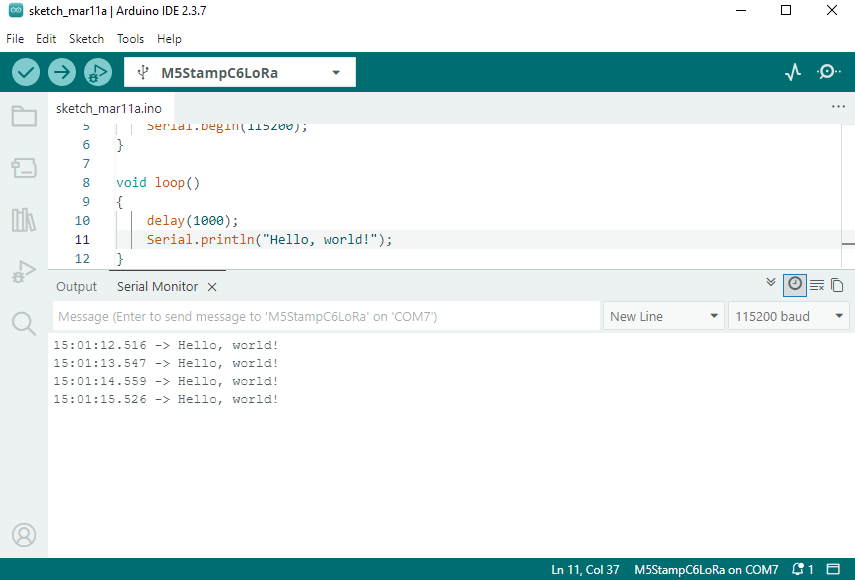Viewport: 855px width, 580px height.
Task: Open the Serial Plotter
Action: (x=793, y=72)
